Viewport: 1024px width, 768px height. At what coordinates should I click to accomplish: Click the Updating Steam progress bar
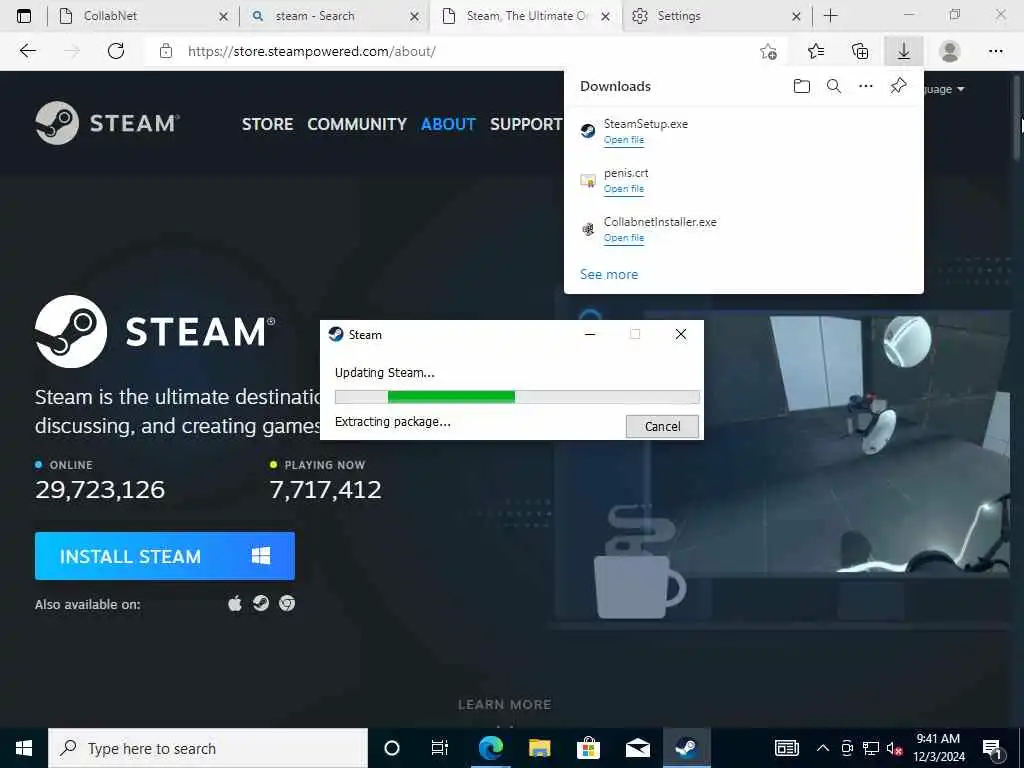[x=517, y=396]
